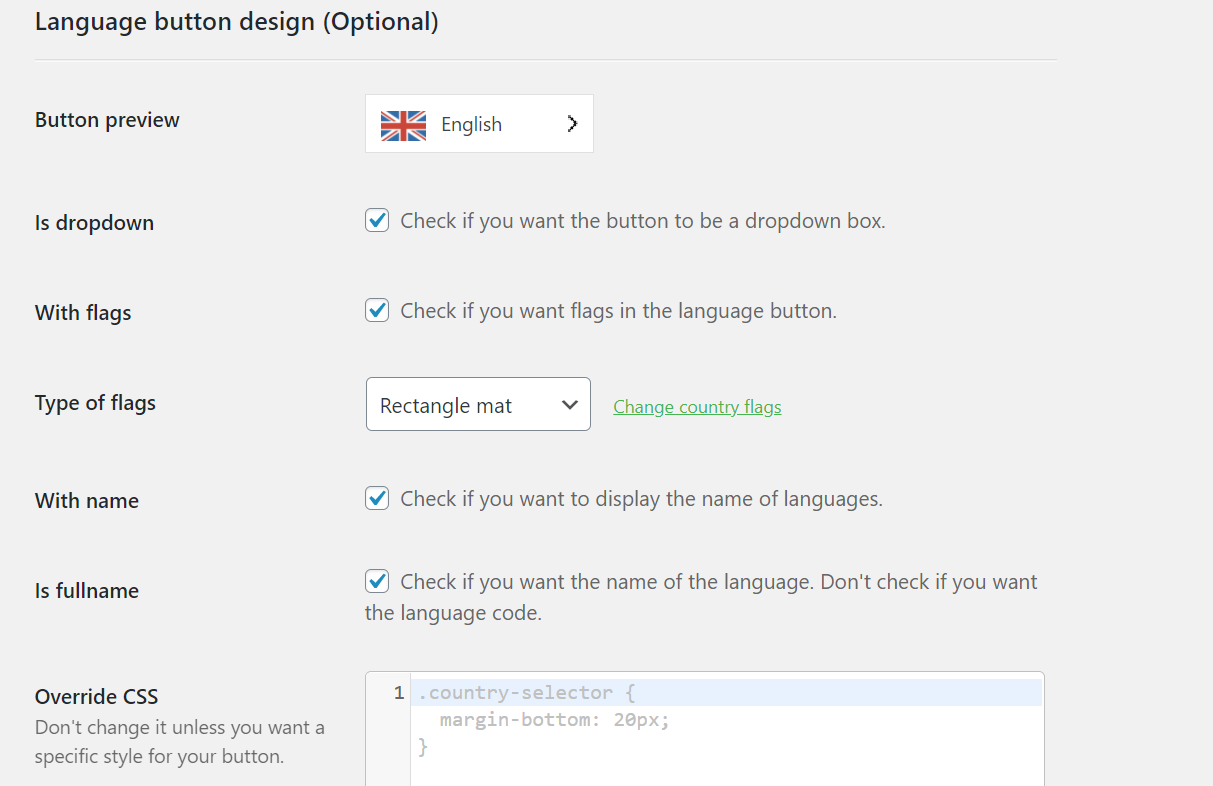Click the closing brace line in CSS editor

click(x=423, y=746)
